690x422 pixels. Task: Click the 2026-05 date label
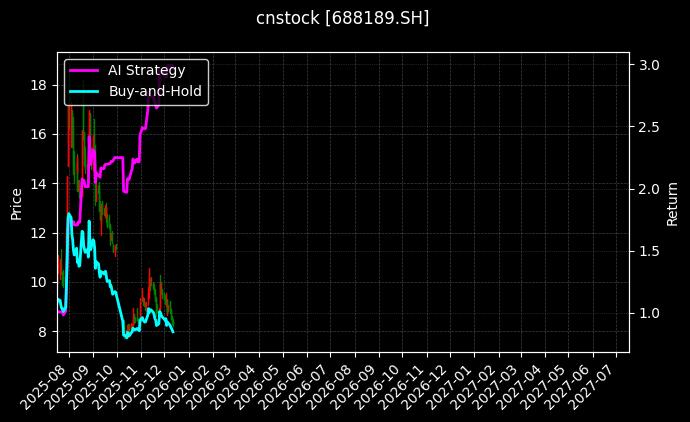pyautogui.click(x=258, y=387)
